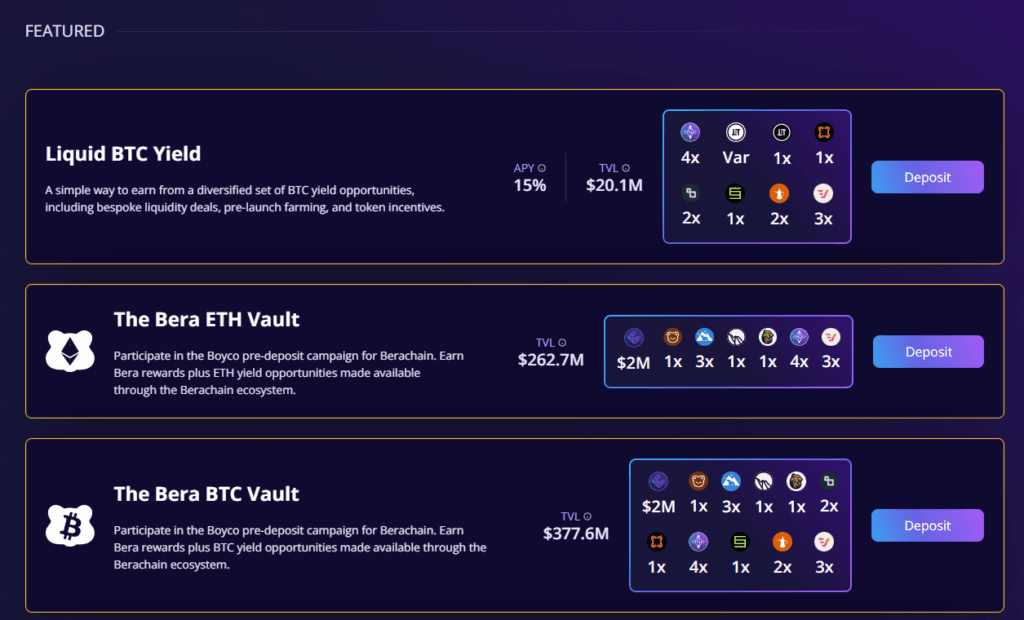1024x620 pixels.
Task: Click the FEATURED section heading
Action: tap(65, 31)
